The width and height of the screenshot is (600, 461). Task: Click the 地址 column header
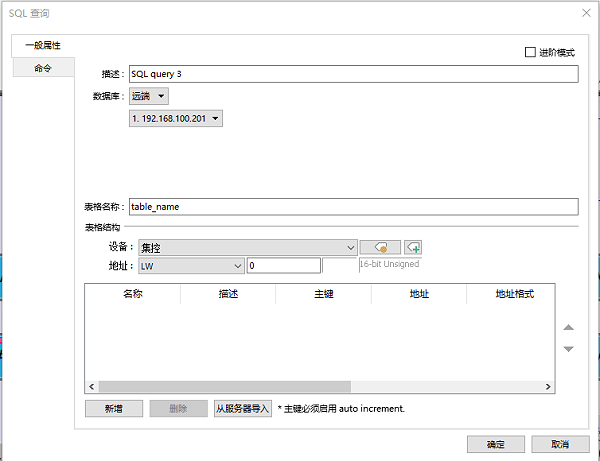click(419, 294)
